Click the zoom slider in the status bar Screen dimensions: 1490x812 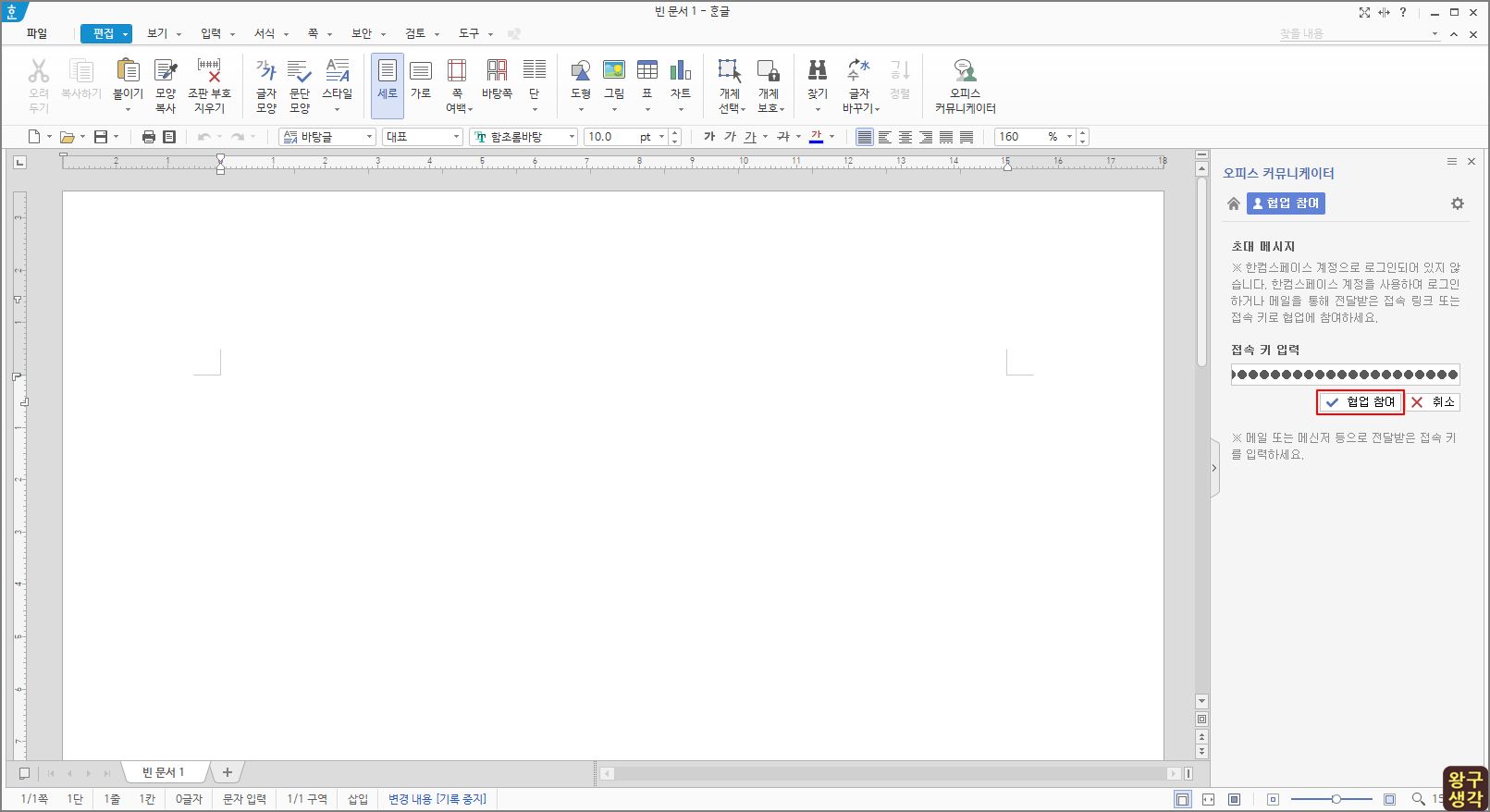point(1332,799)
